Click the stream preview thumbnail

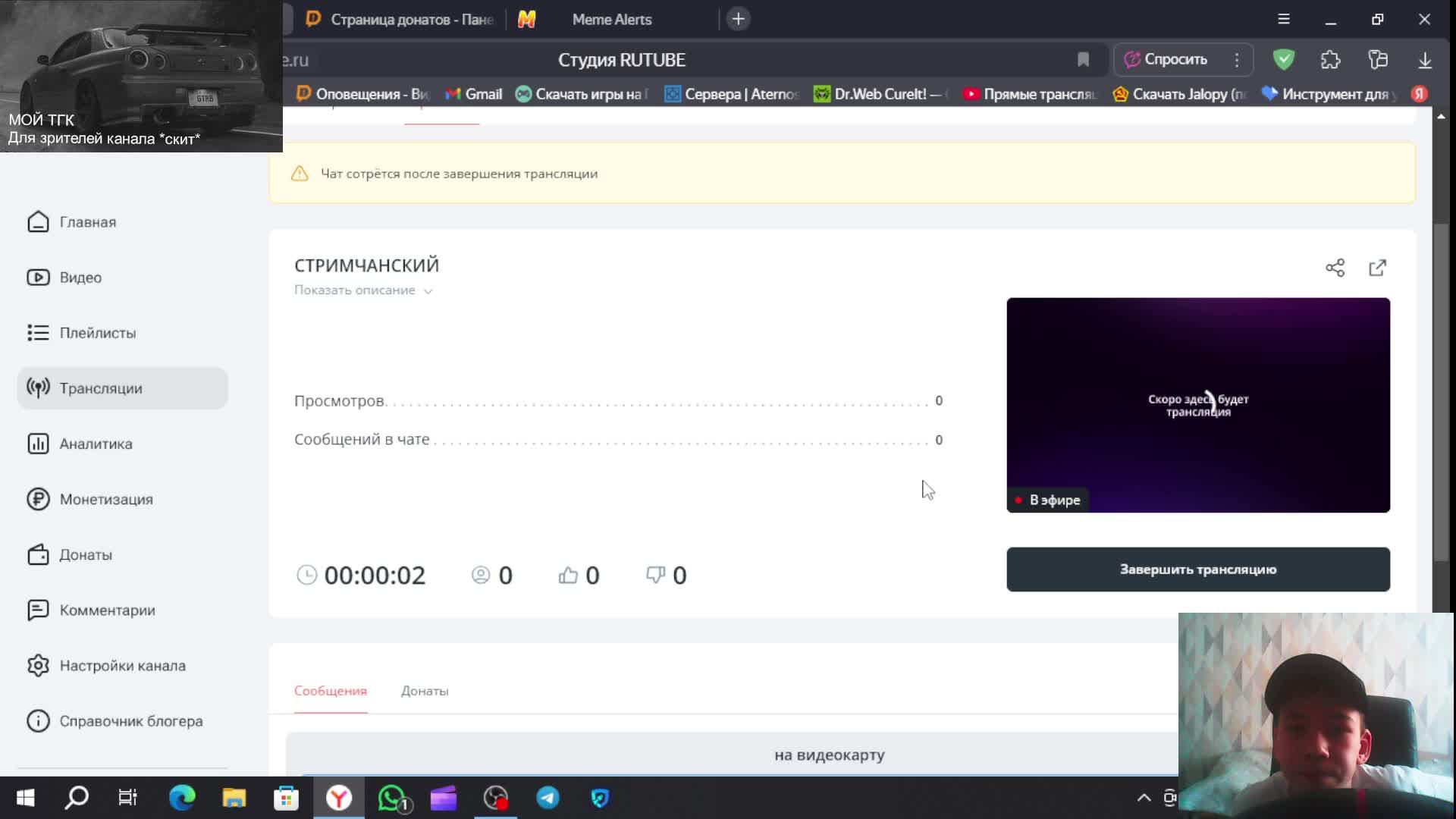click(x=1197, y=405)
